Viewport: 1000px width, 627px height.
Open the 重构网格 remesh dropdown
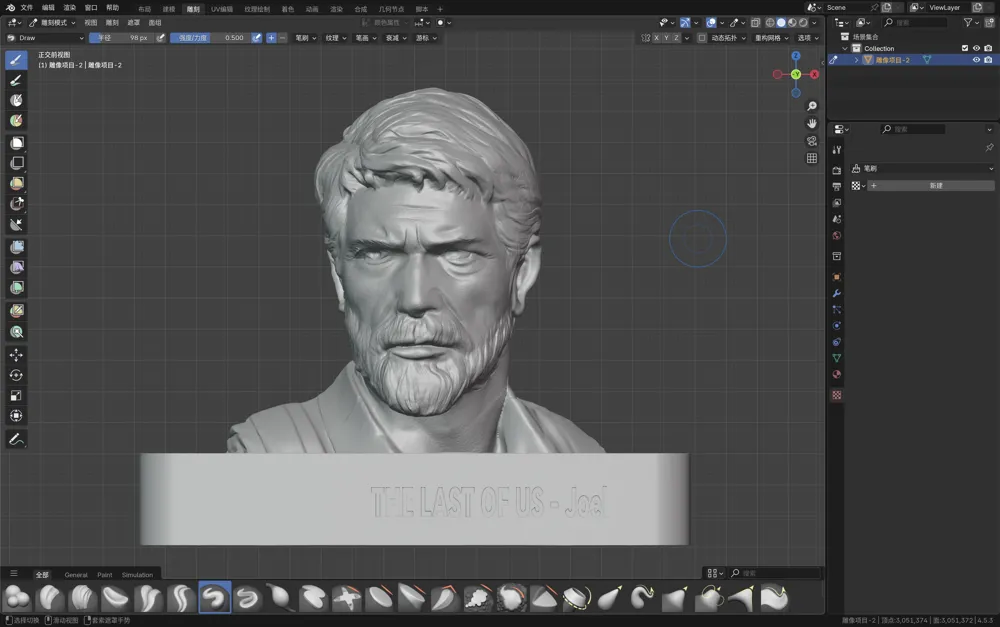(772, 38)
